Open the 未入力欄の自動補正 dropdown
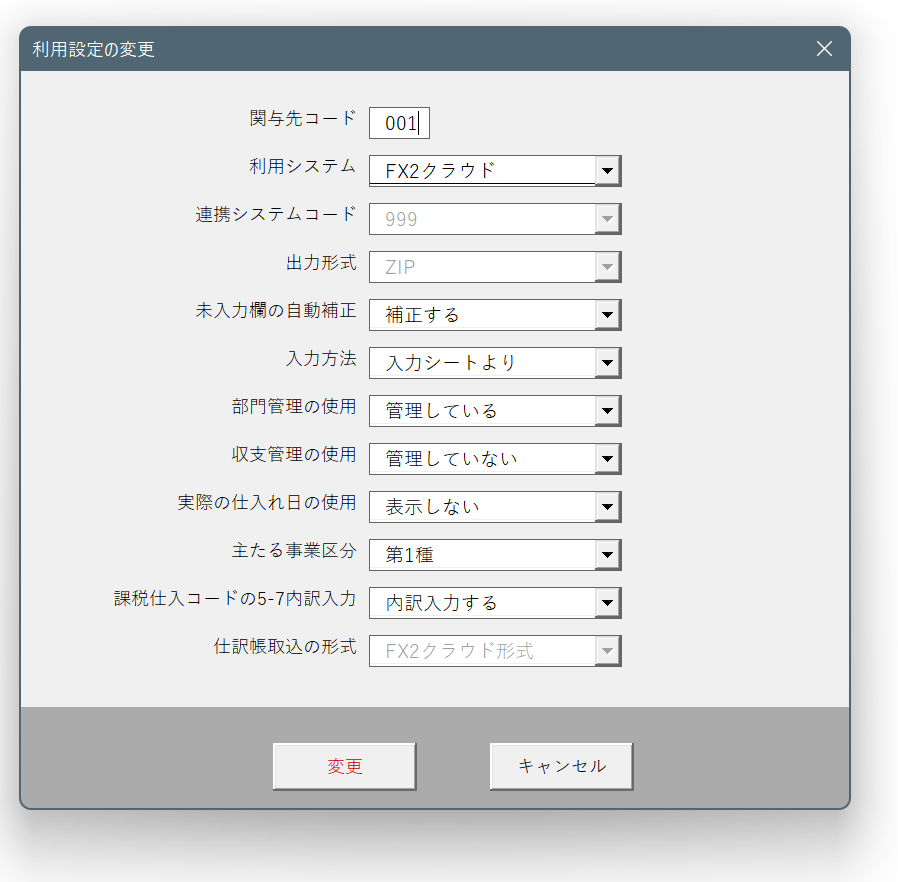Viewport: 898px width, 882px height. (x=495, y=315)
